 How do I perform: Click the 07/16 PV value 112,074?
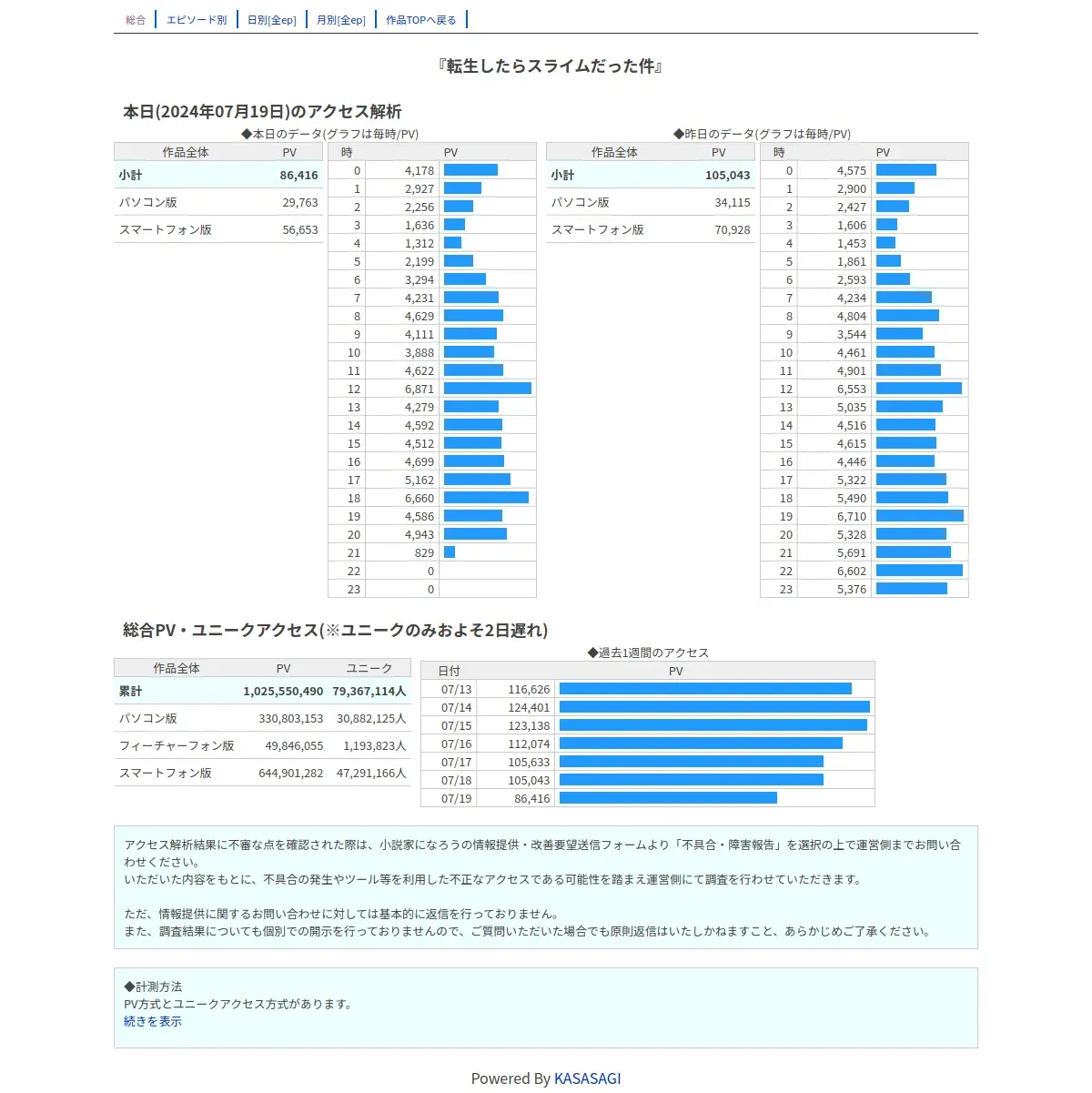(x=530, y=744)
